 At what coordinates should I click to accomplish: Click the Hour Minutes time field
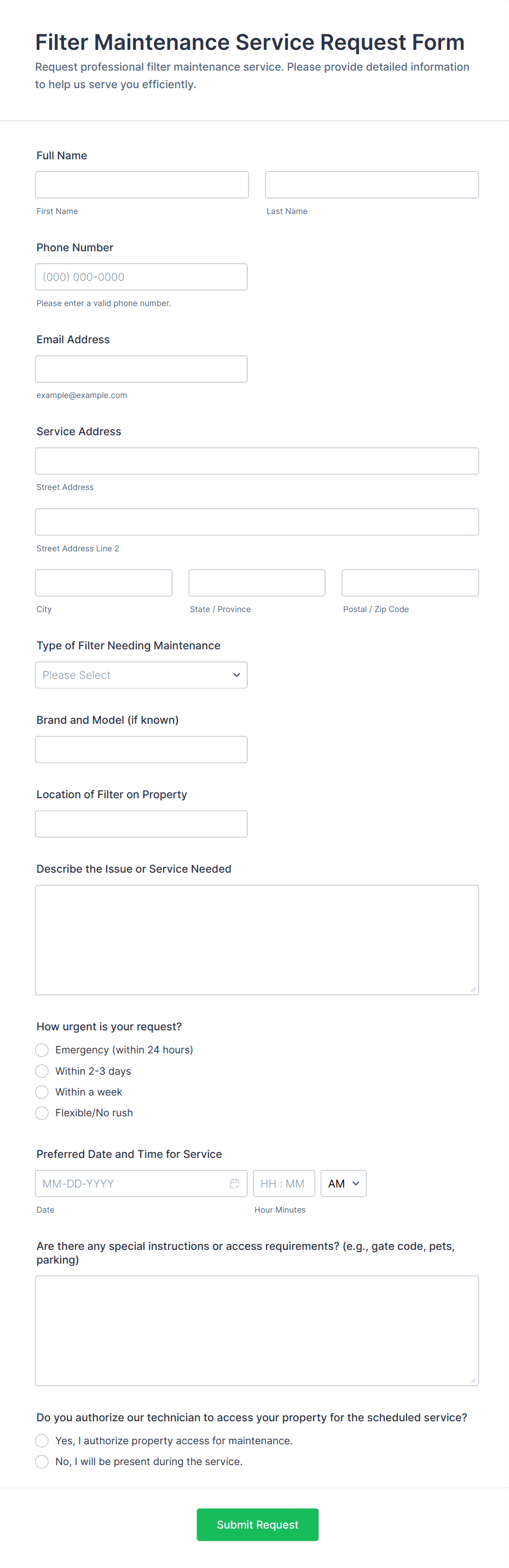[x=284, y=1183]
